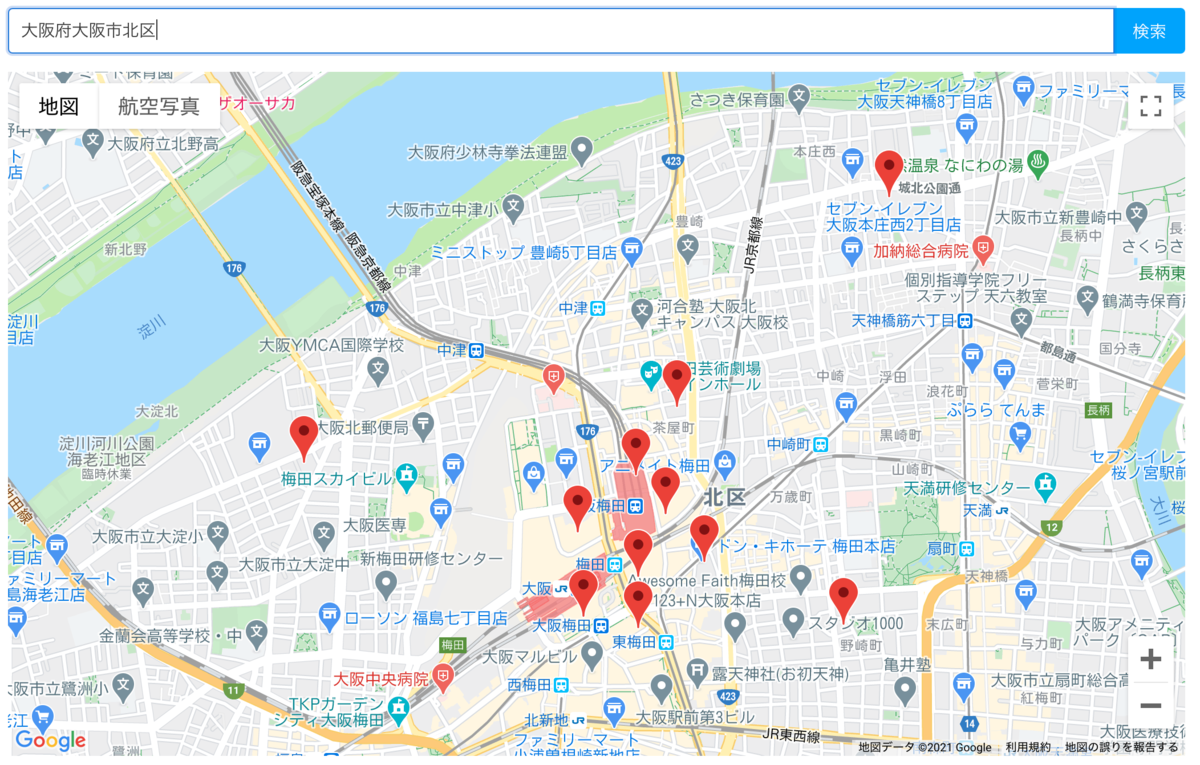Click the 中津 subway station icon
Viewport: 1200px width, 765px height.
pos(598,309)
